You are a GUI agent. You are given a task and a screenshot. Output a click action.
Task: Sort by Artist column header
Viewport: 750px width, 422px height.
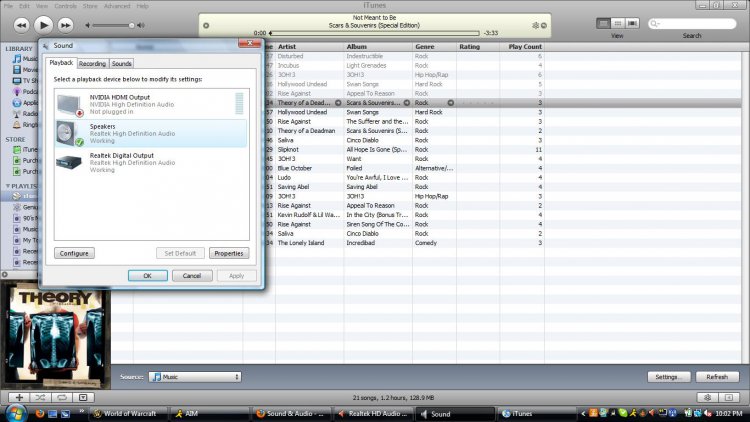[309, 47]
